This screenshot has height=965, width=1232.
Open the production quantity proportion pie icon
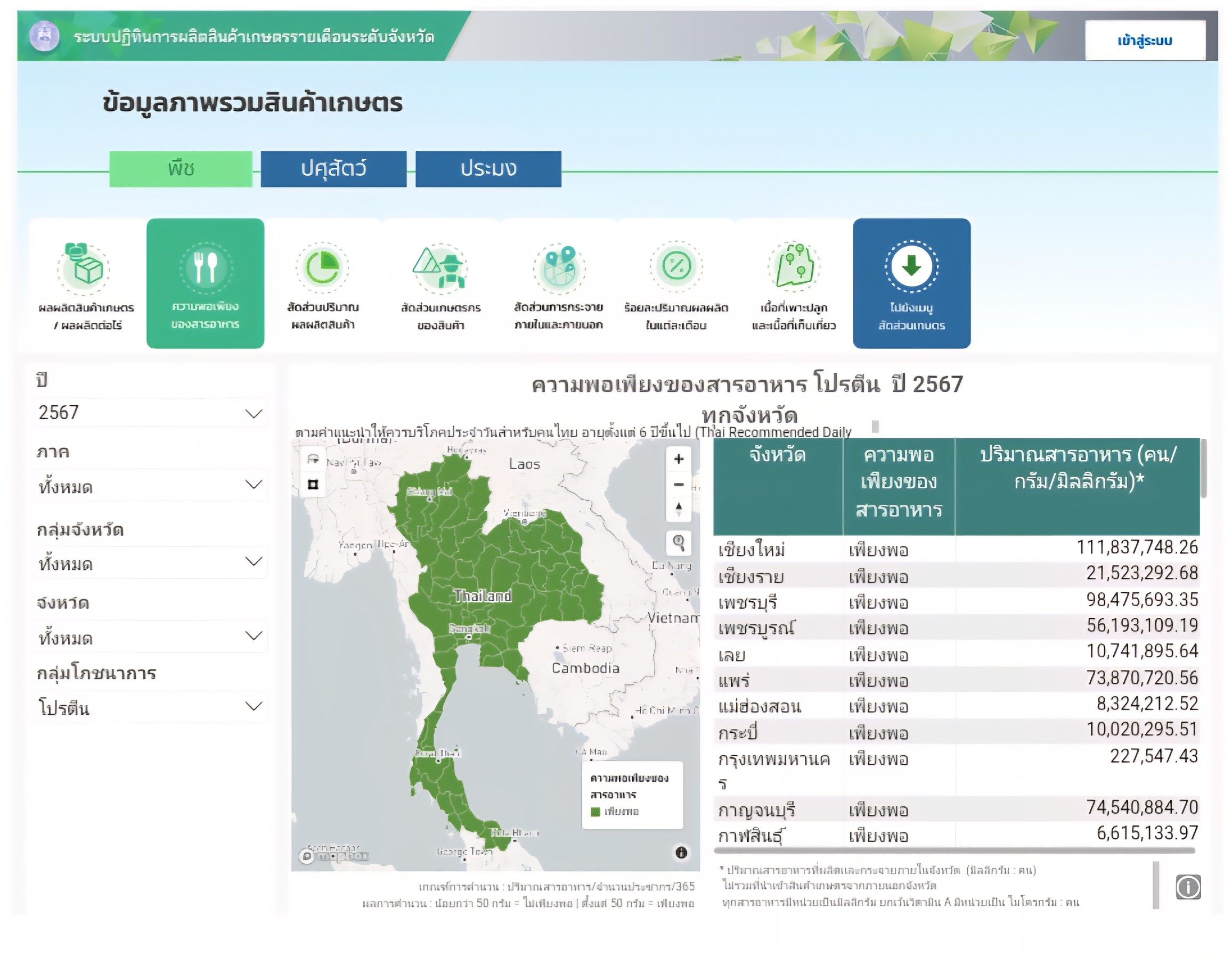point(322,267)
